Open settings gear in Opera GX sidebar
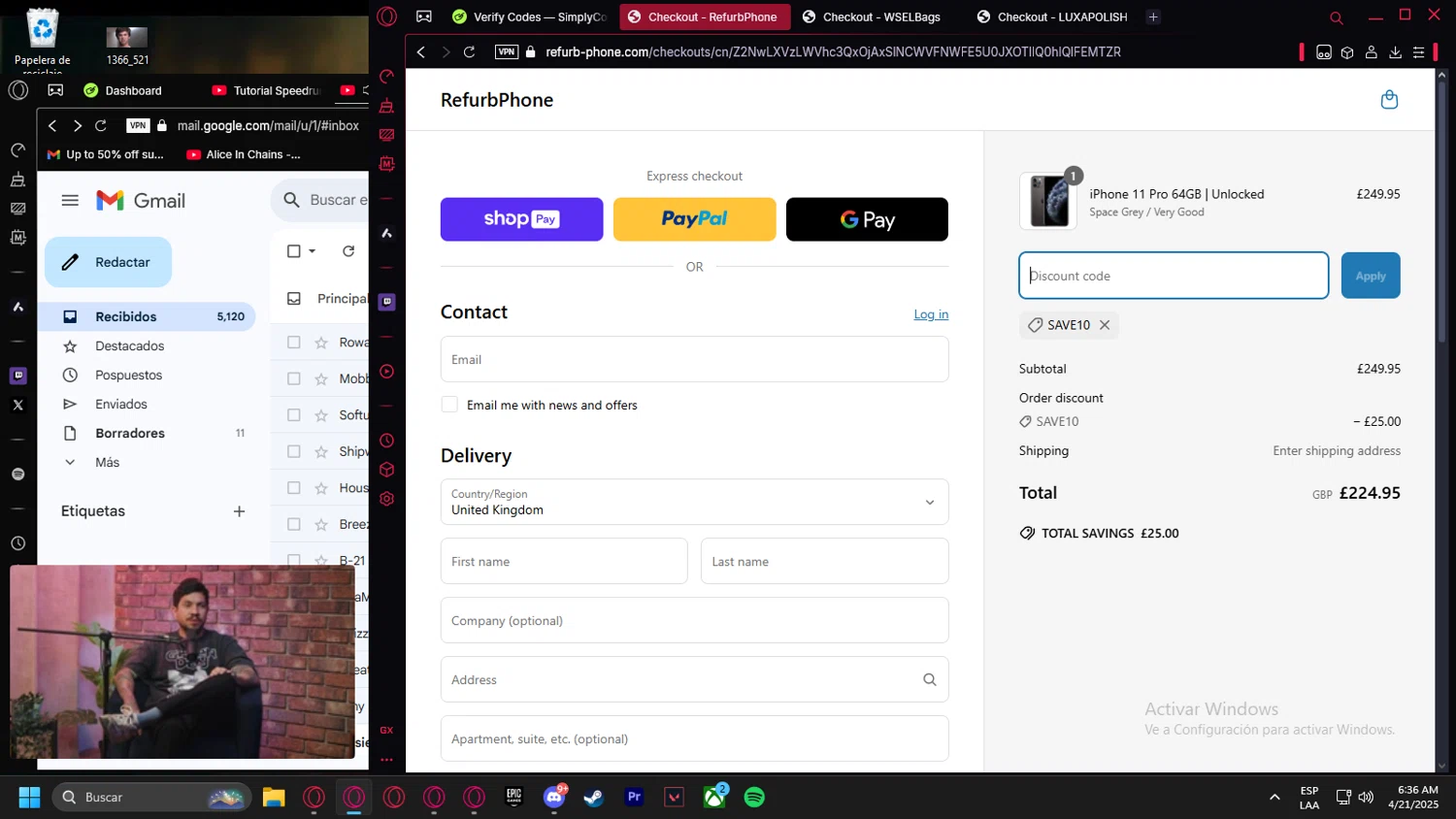1456x819 pixels. coord(386,499)
